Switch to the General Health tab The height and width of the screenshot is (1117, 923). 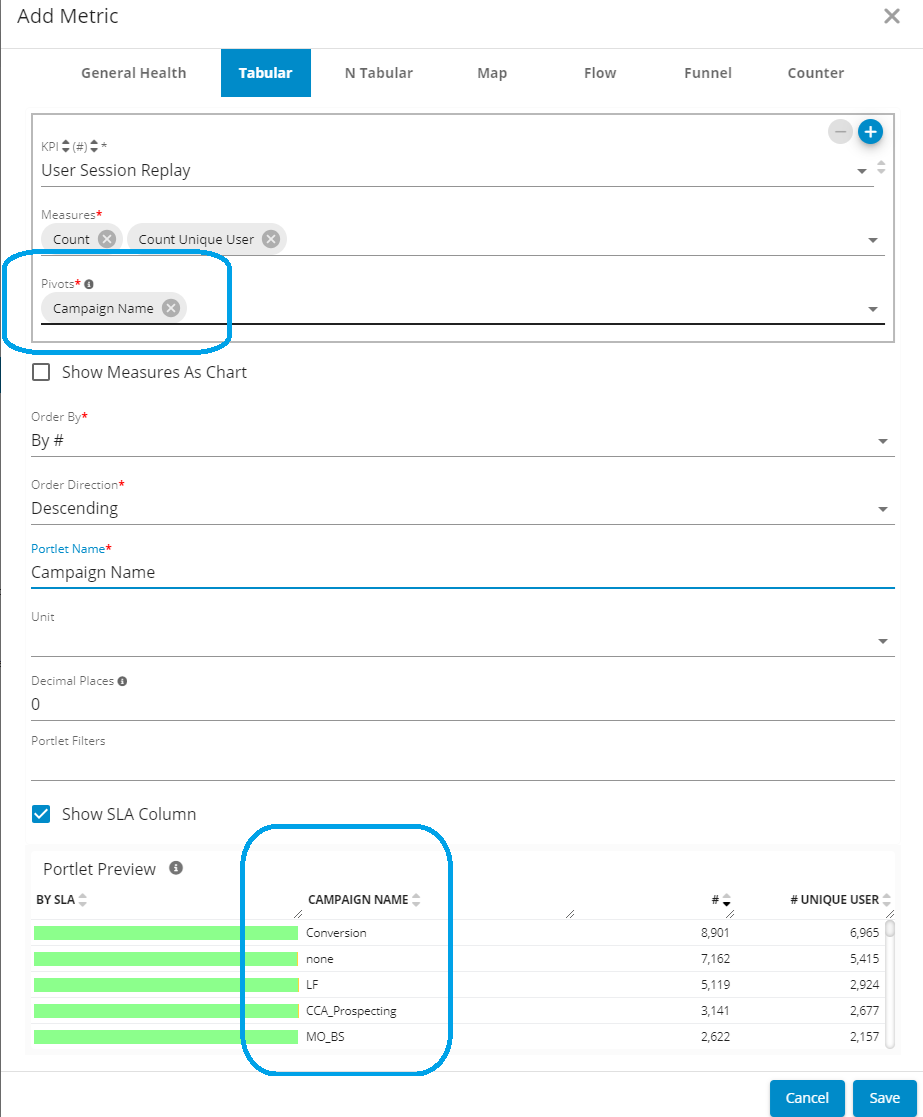pos(133,73)
